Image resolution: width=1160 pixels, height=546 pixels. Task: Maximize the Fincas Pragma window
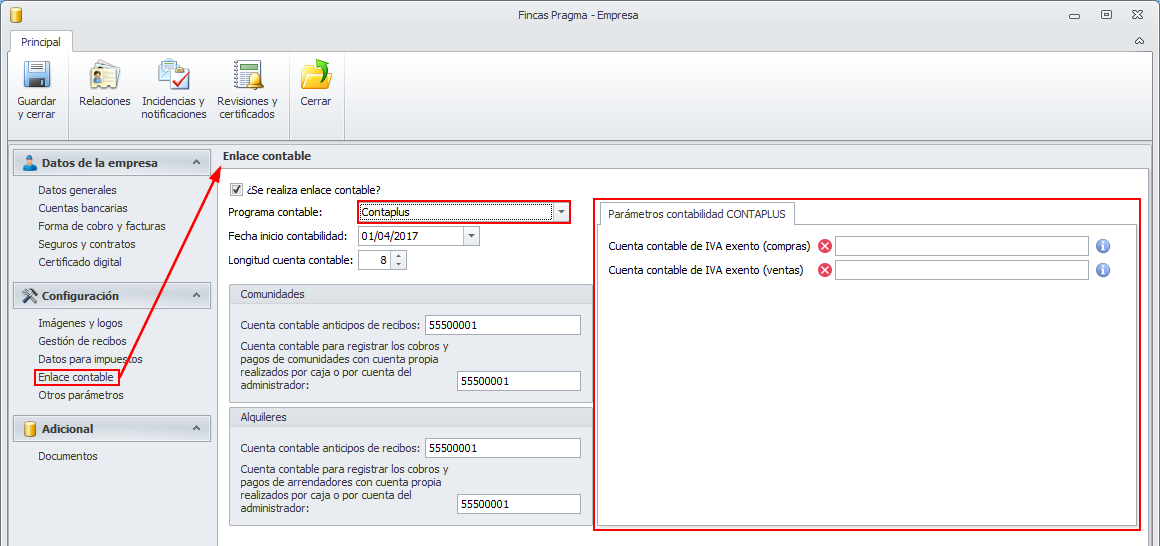coord(1106,14)
